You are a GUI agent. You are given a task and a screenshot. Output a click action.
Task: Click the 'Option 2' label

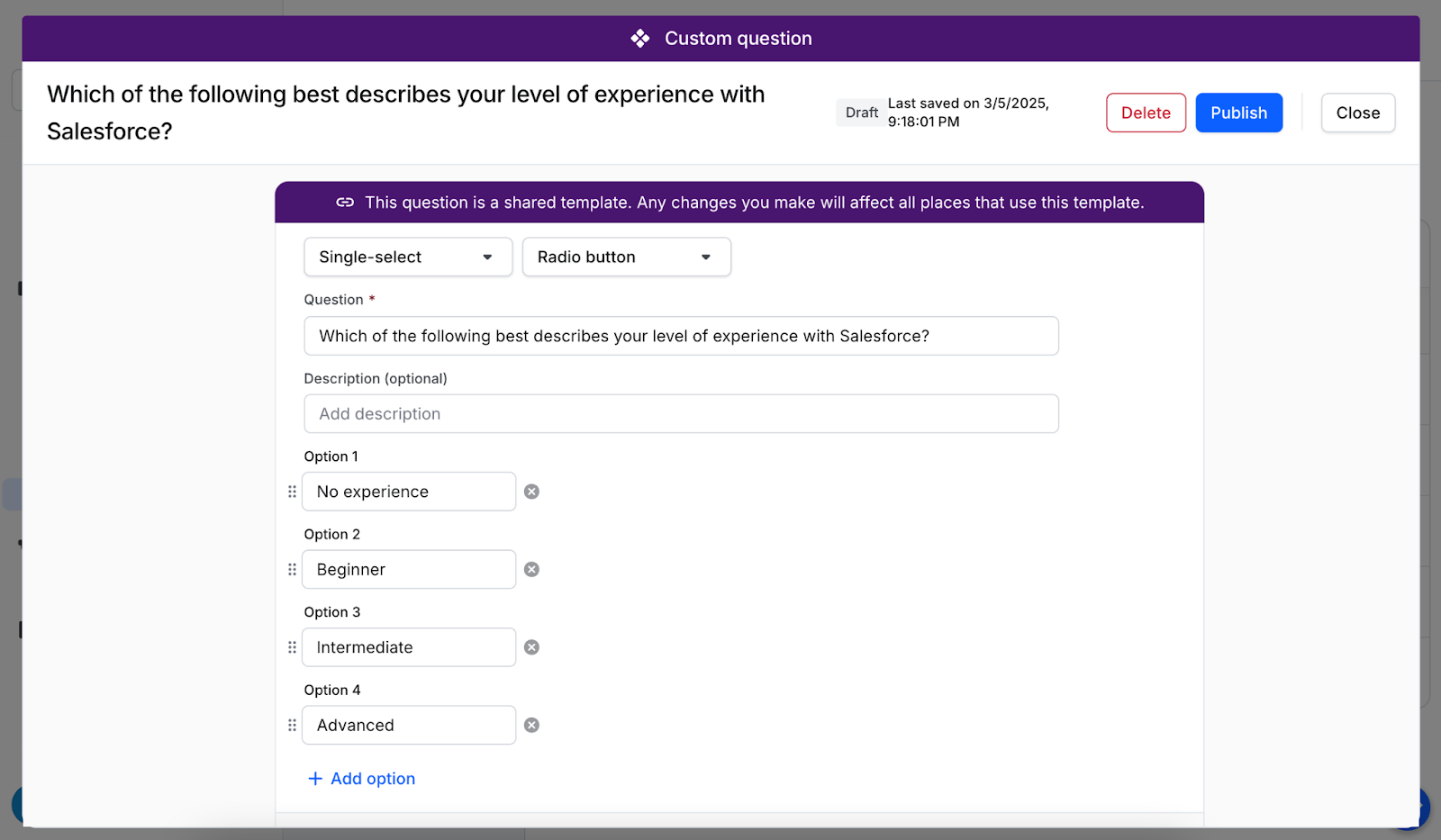[x=331, y=535]
